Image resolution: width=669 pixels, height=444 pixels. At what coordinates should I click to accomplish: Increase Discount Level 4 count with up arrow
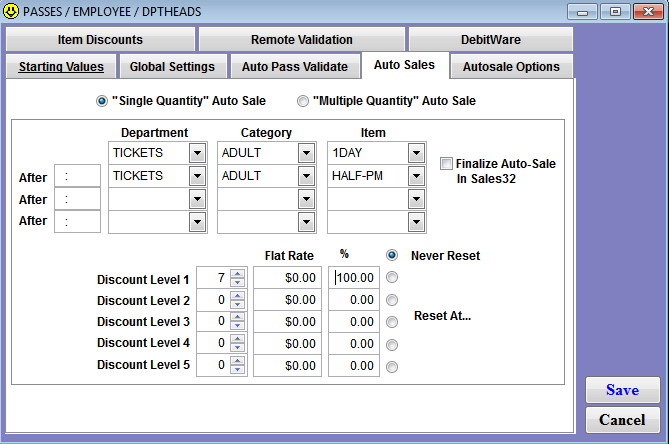(238, 339)
